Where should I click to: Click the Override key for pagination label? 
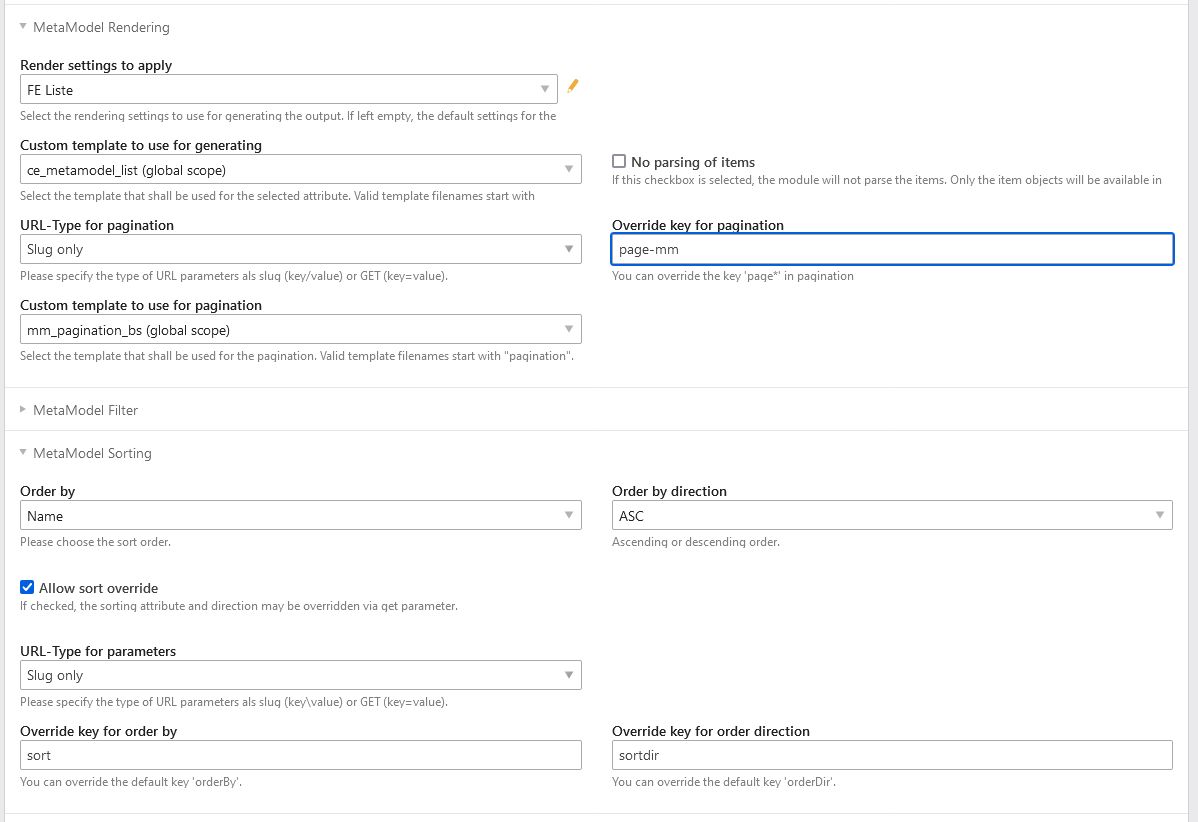(698, 225)
